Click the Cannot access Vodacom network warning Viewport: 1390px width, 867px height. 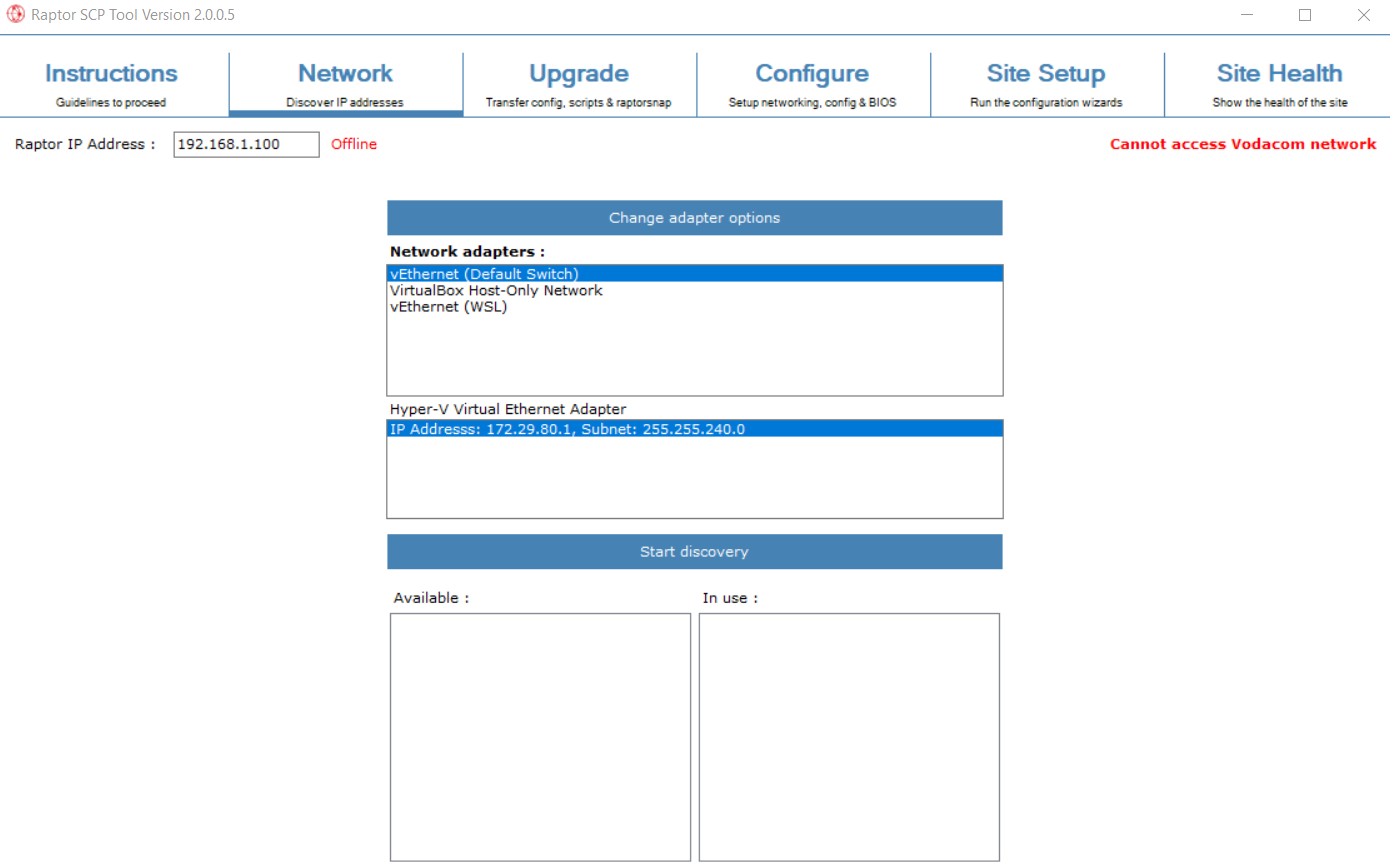coord(1243,144)
